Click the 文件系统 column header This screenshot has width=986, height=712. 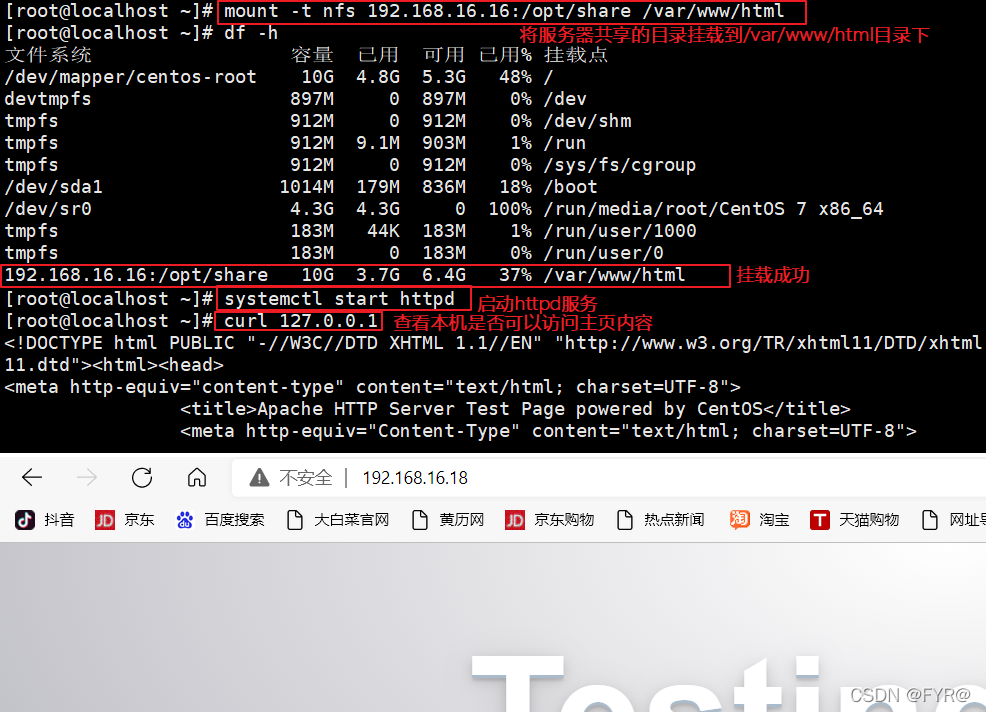click(48, 55)
